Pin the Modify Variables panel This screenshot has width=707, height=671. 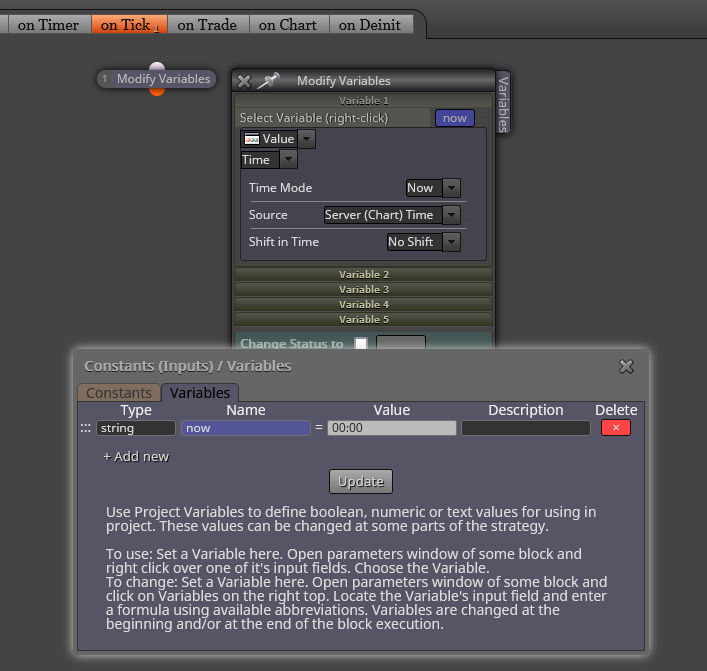pyautogui.click(x=269, y=81)
